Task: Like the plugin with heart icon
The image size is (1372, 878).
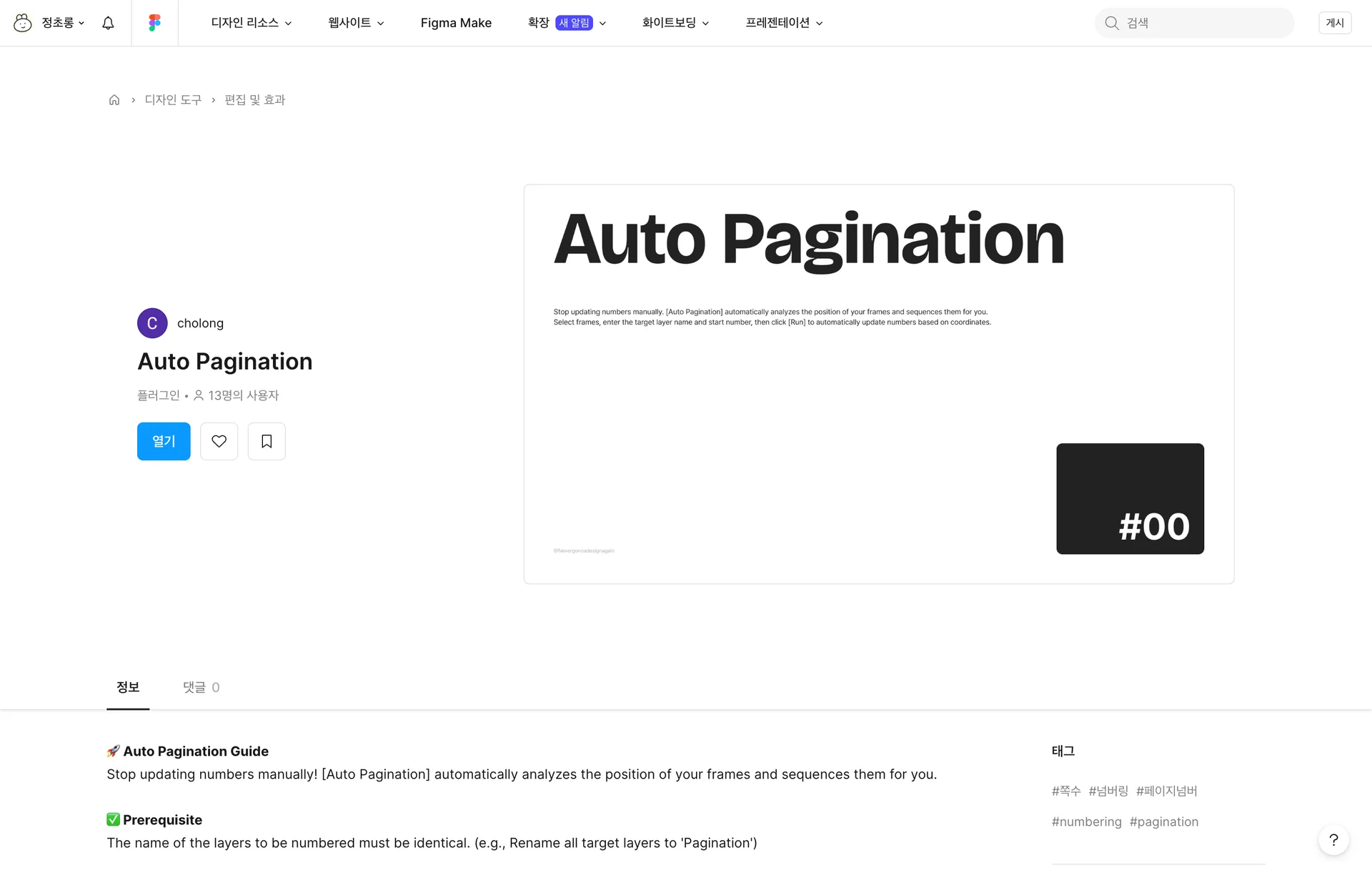Action: coord(219,441)
